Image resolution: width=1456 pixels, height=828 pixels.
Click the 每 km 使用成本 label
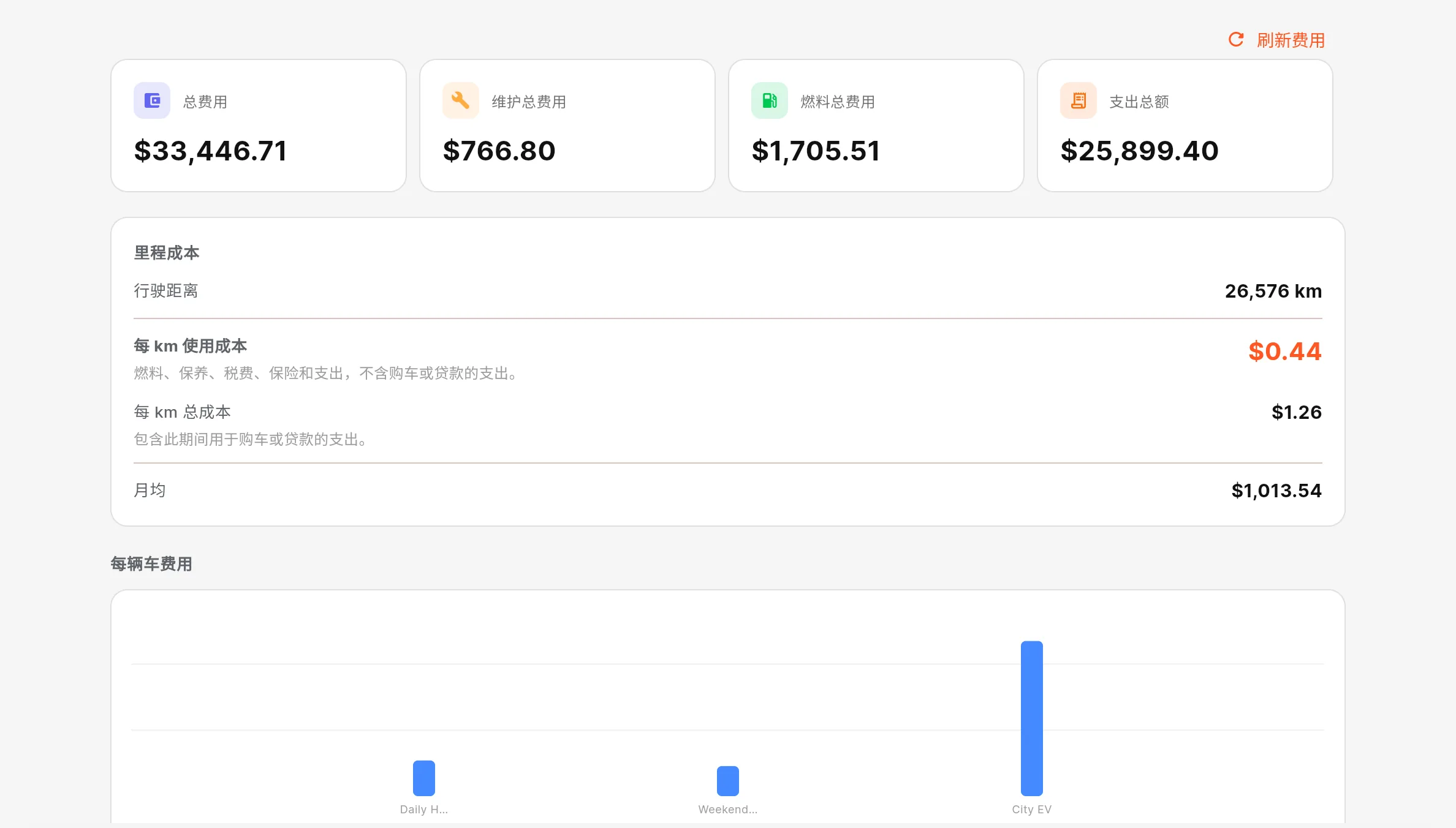click(191, 346)
